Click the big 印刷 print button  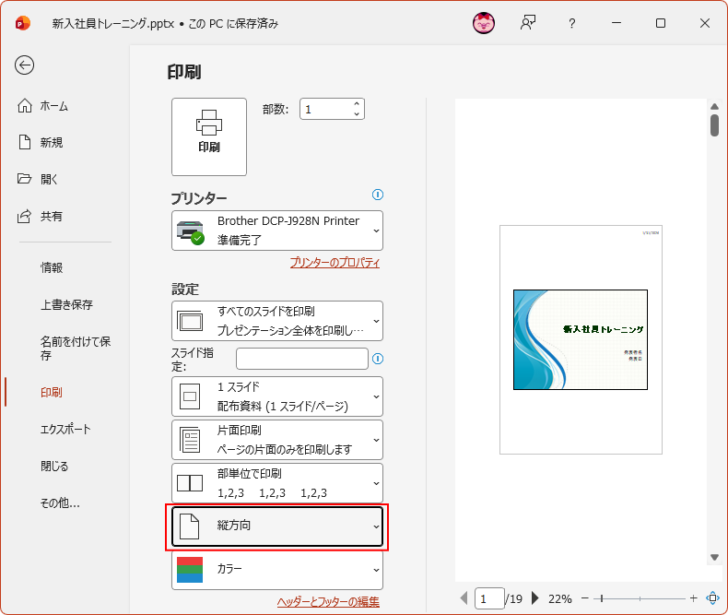point(209,136)
